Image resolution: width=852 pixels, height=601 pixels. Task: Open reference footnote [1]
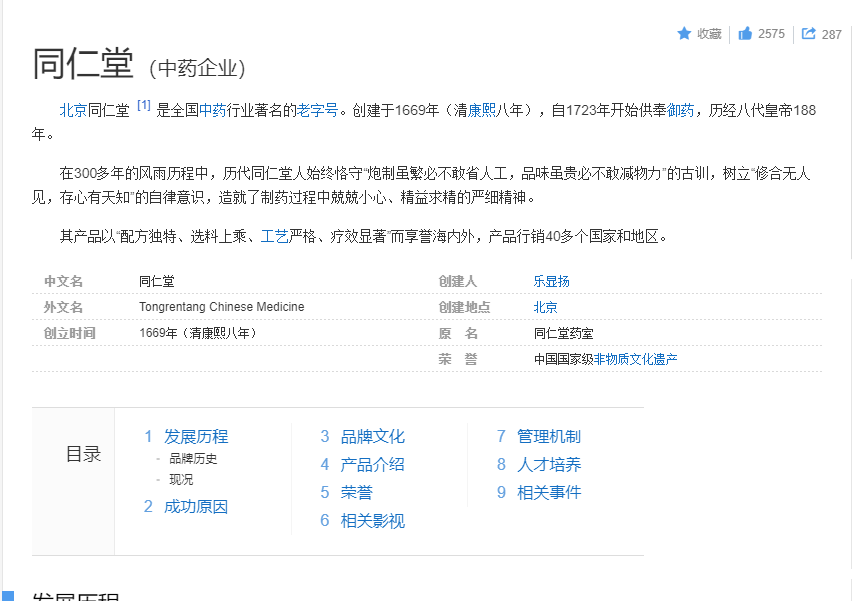144,105
